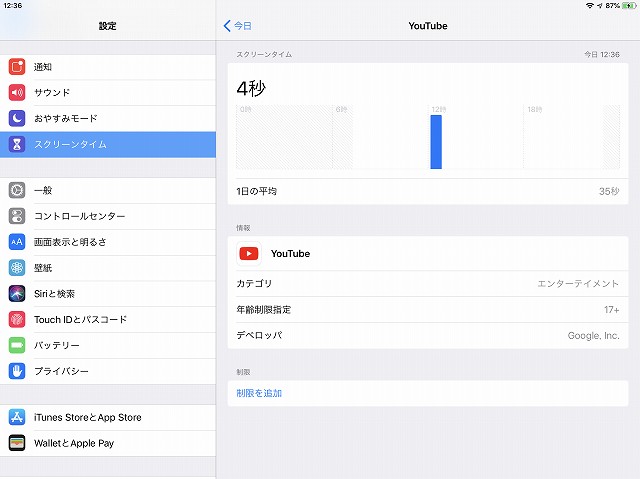Open Touch IDとパスコード settings row
The width and height of the screenshot is (640, 479).
(108, 319)
